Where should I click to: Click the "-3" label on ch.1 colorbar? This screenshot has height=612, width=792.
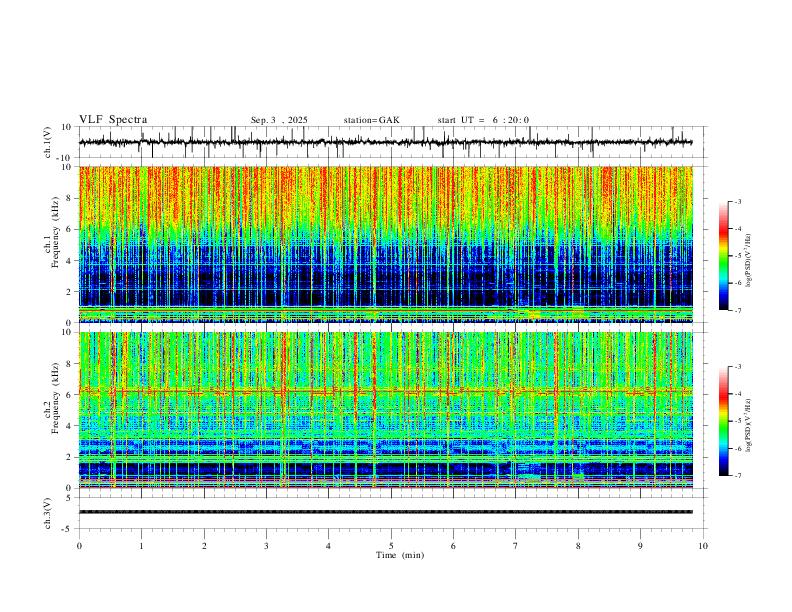coord(738,201)
